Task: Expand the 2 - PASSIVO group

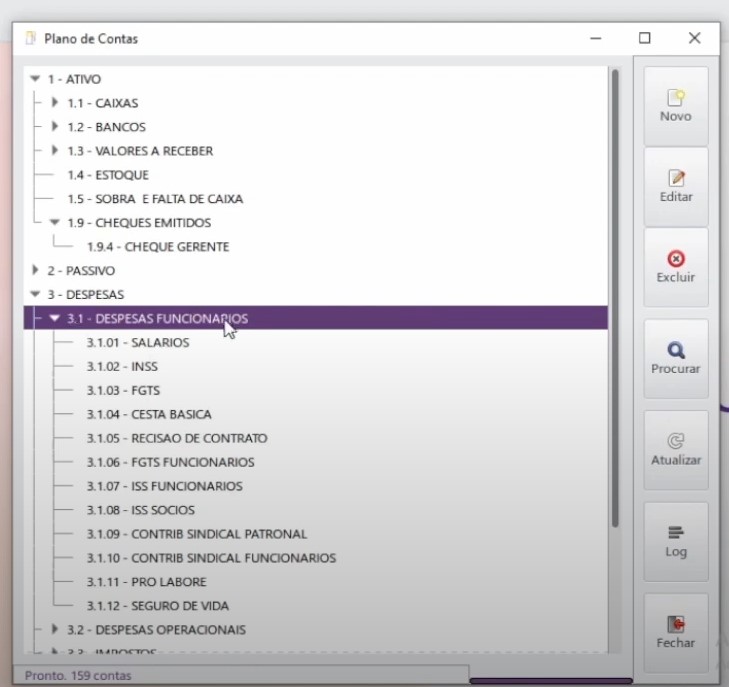Action: 36,271
